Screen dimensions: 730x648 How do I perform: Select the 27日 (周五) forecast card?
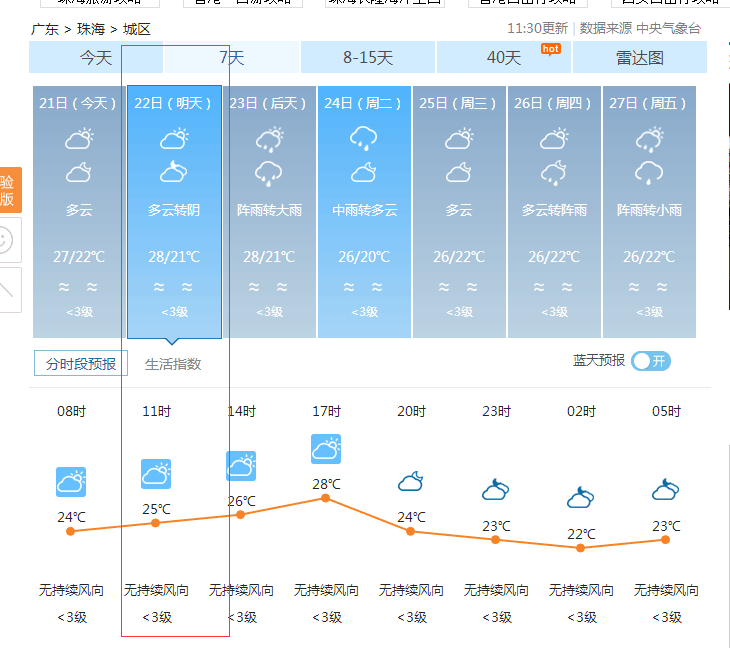649,212
